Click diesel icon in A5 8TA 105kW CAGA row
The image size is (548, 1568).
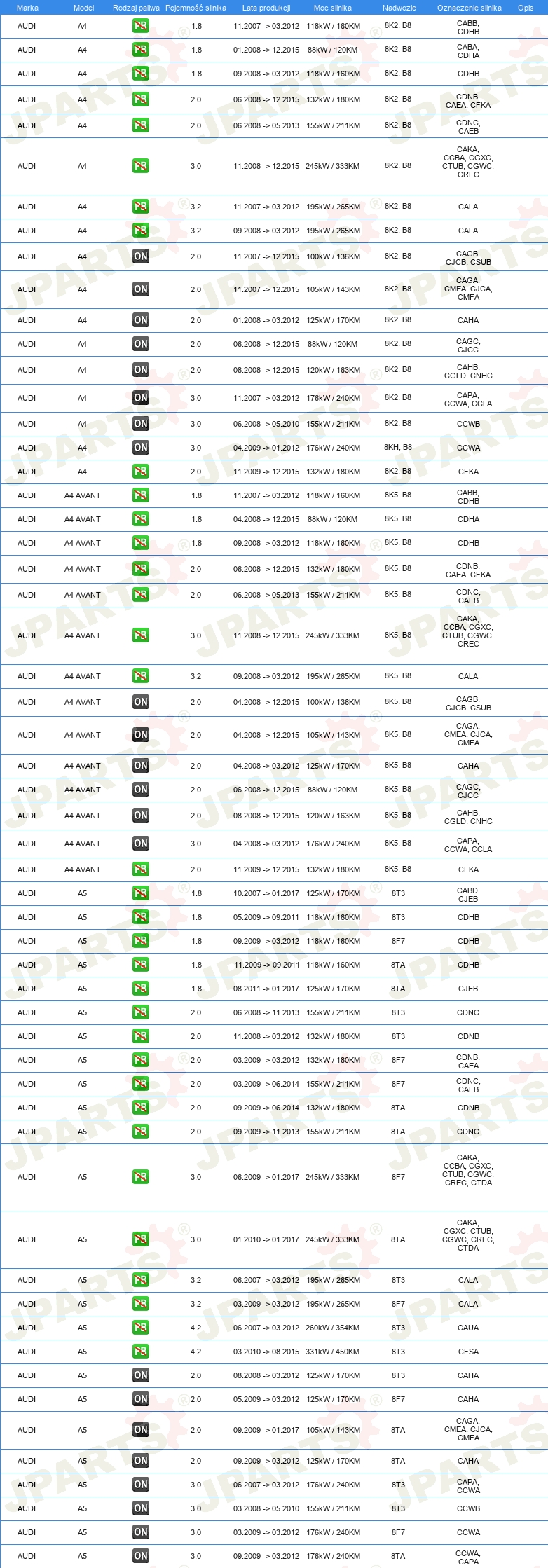pos(141,1430)
